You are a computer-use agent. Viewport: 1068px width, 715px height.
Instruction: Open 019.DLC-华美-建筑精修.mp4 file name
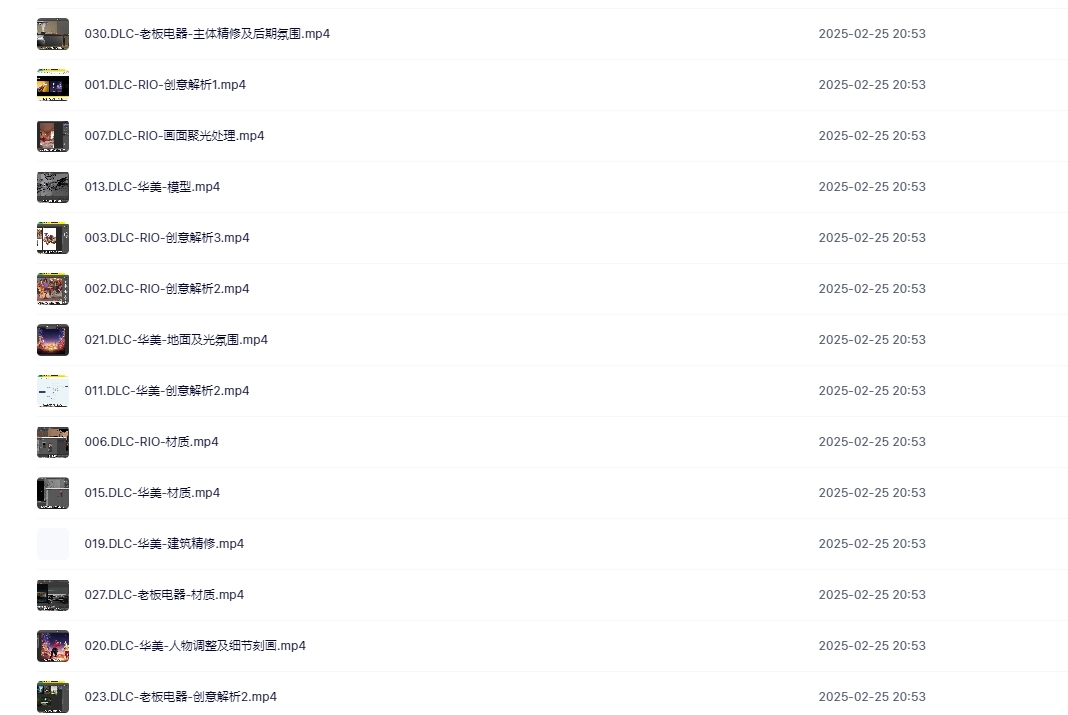pyautogui.click(x=164, y=543)
